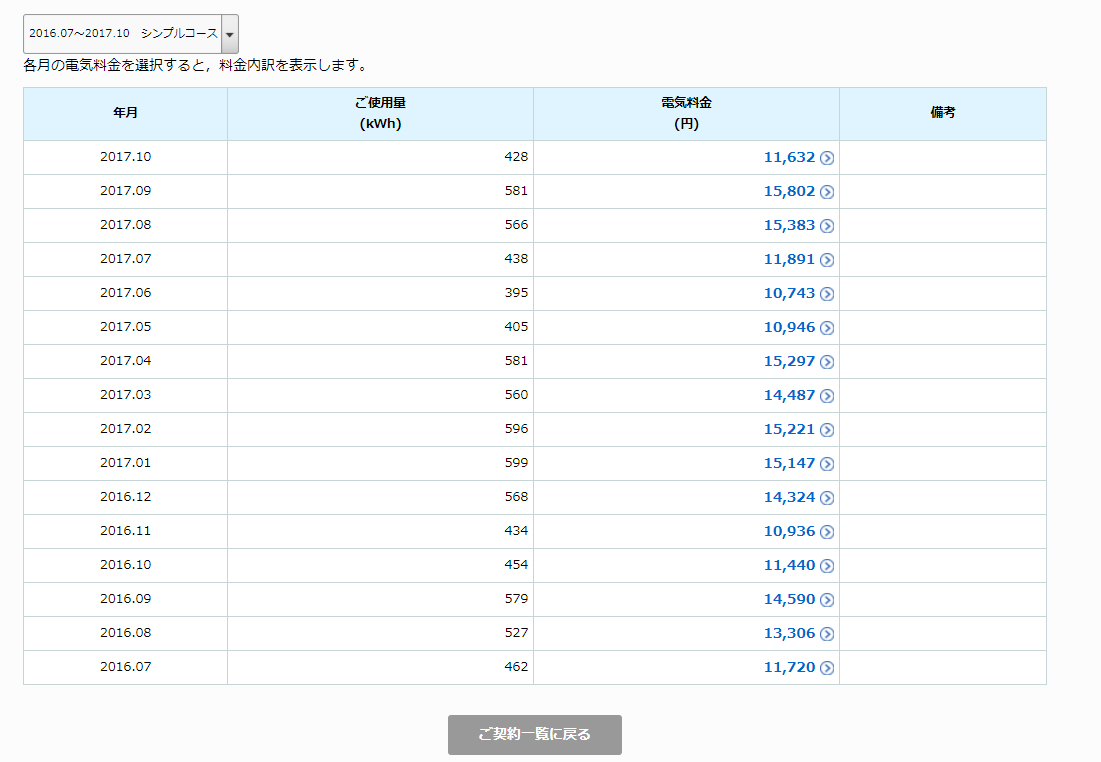
Task: Open the 10,946 yen bill for 2017.05
Action: [789, 327]
